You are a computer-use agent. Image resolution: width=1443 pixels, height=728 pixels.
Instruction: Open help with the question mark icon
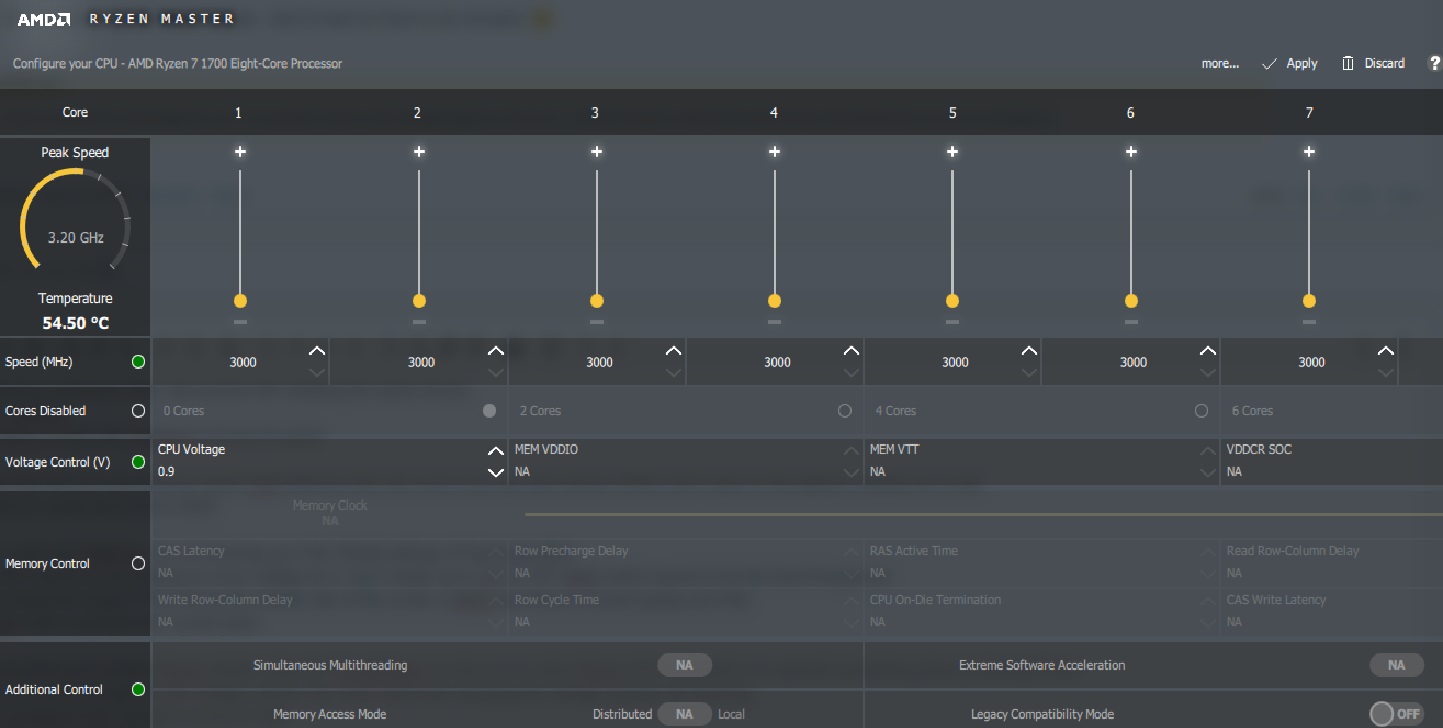click(1435, 63)
